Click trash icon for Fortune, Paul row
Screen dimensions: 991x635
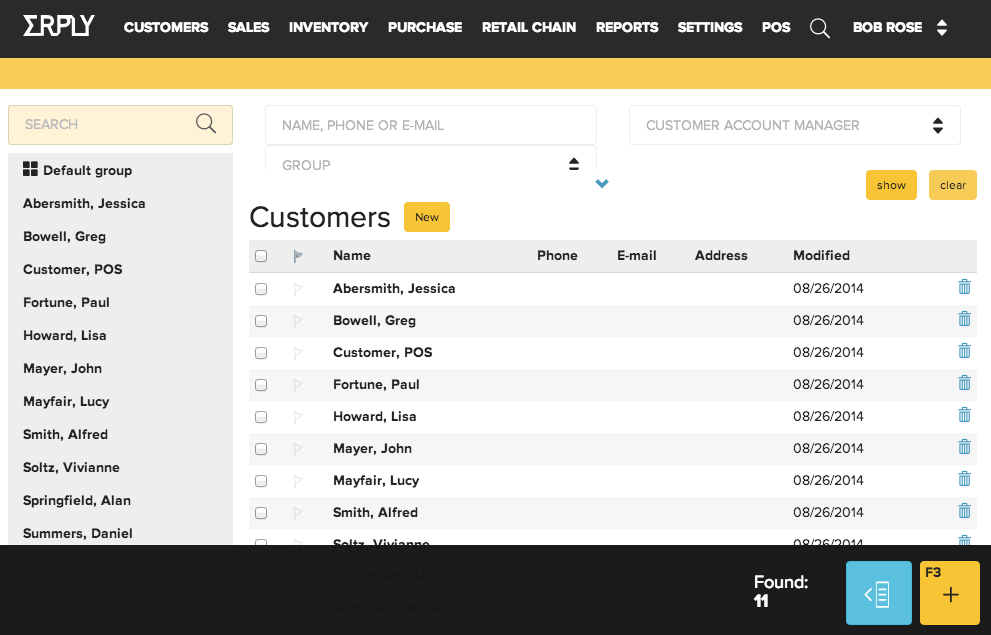click(x=964, y=383)
